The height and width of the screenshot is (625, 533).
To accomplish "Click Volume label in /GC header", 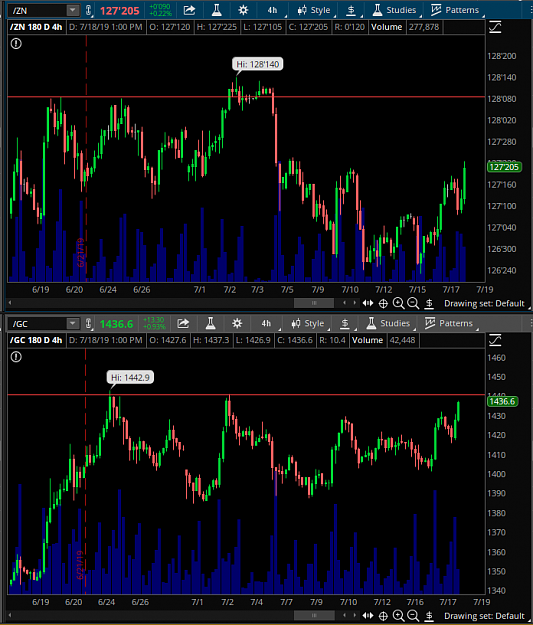I will pyautogui.click(x=367, y=340).
